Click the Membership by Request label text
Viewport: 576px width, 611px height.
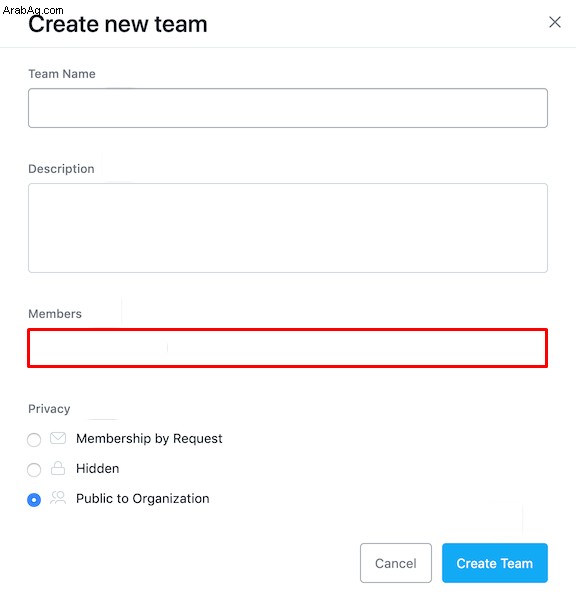pos(149,439)
